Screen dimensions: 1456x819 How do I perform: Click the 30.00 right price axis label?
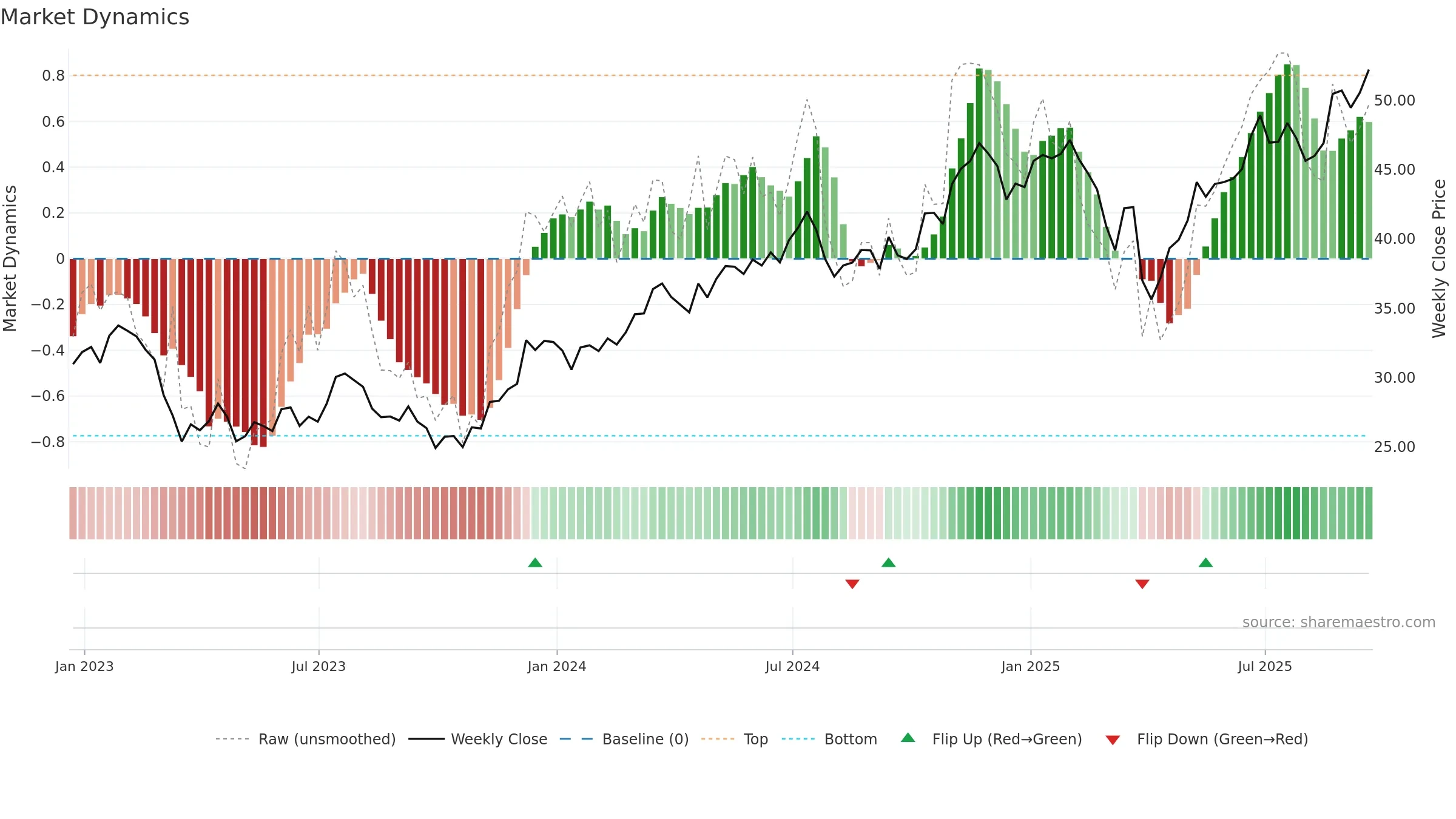pyautogui.click(x=1395, y=377)
